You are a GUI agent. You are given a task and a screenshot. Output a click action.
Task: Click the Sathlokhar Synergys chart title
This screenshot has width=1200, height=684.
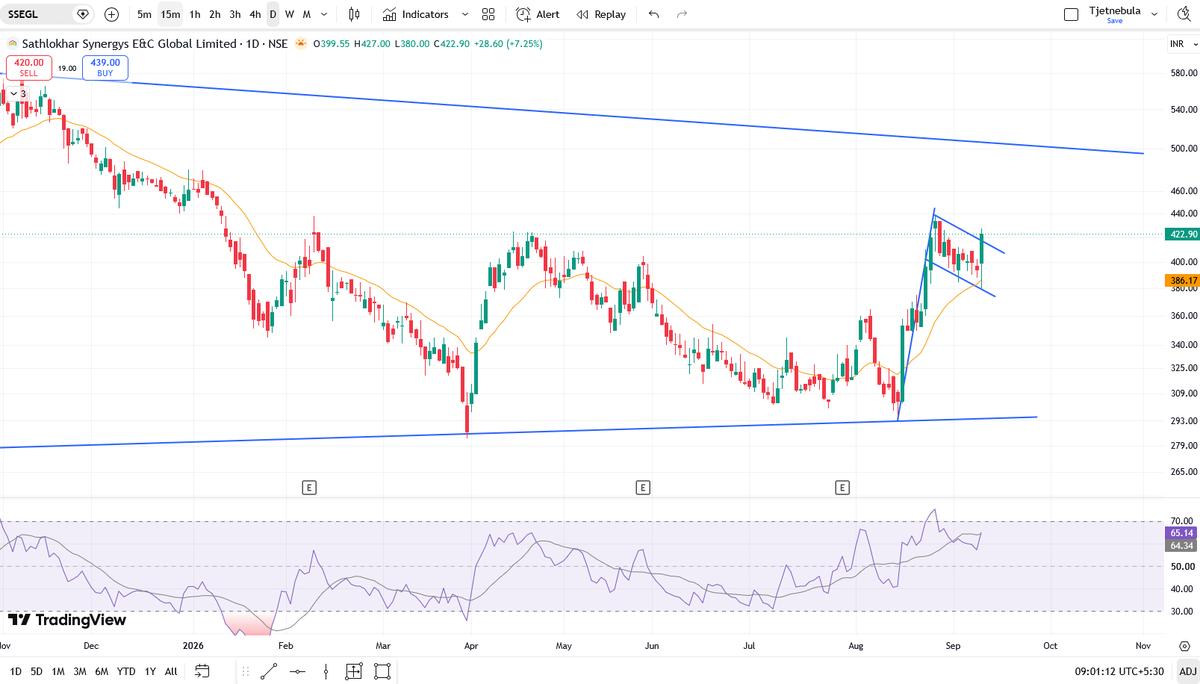(x=128, y=44)
